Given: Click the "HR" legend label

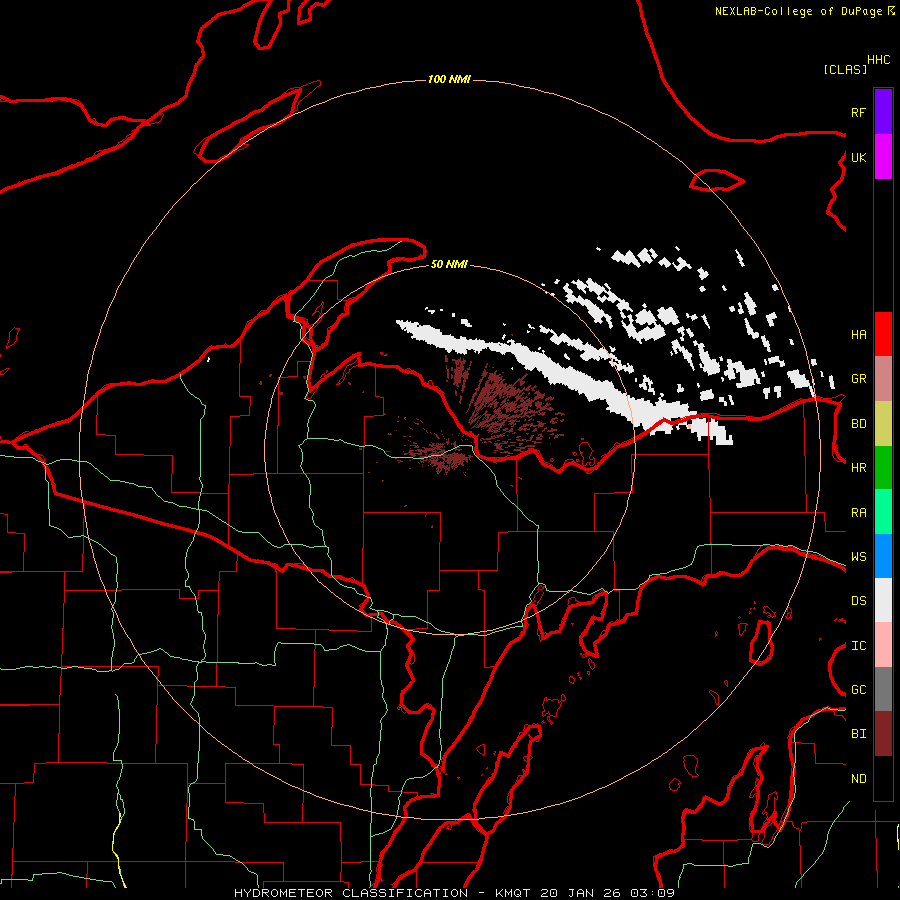Looking at the screenshot, I should coord(858,468).
